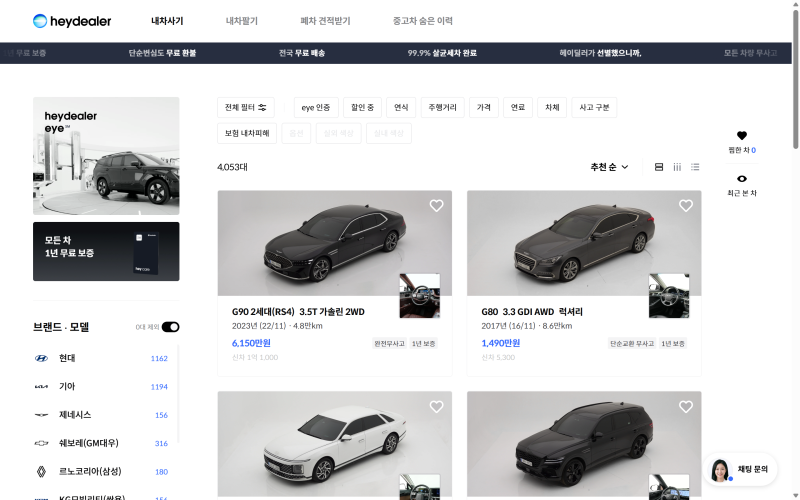Switch to three-column grid view
The image size is (800, 500).
(677, 167)
